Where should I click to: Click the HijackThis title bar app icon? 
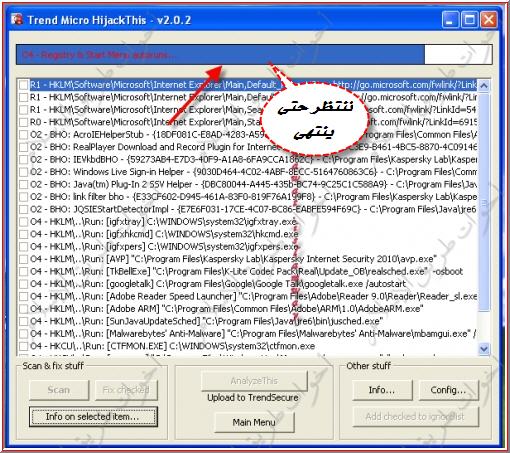[17, 19]
